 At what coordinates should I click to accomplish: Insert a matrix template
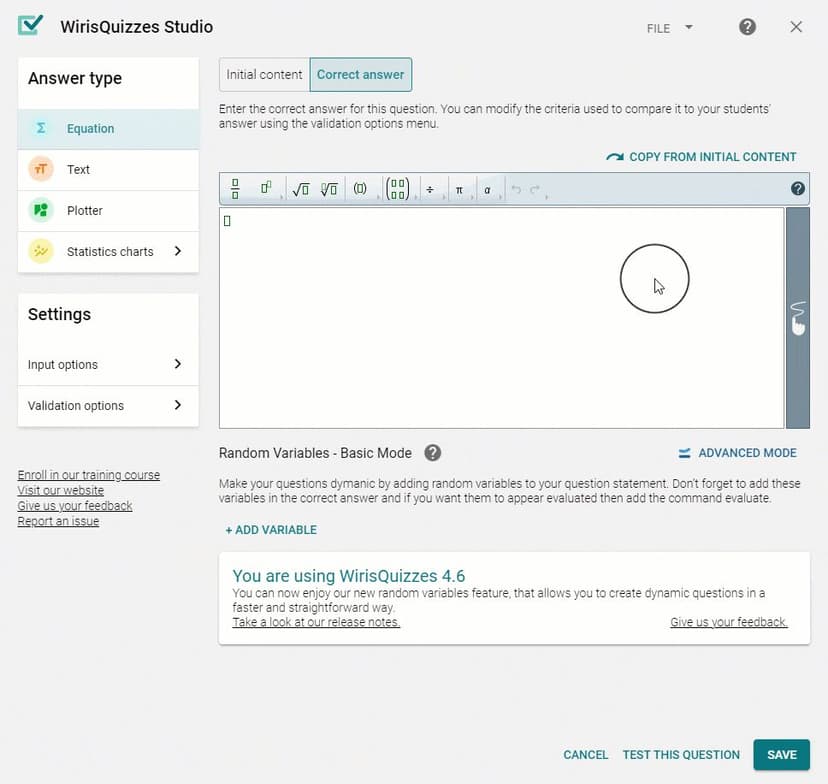coord(397,189)
